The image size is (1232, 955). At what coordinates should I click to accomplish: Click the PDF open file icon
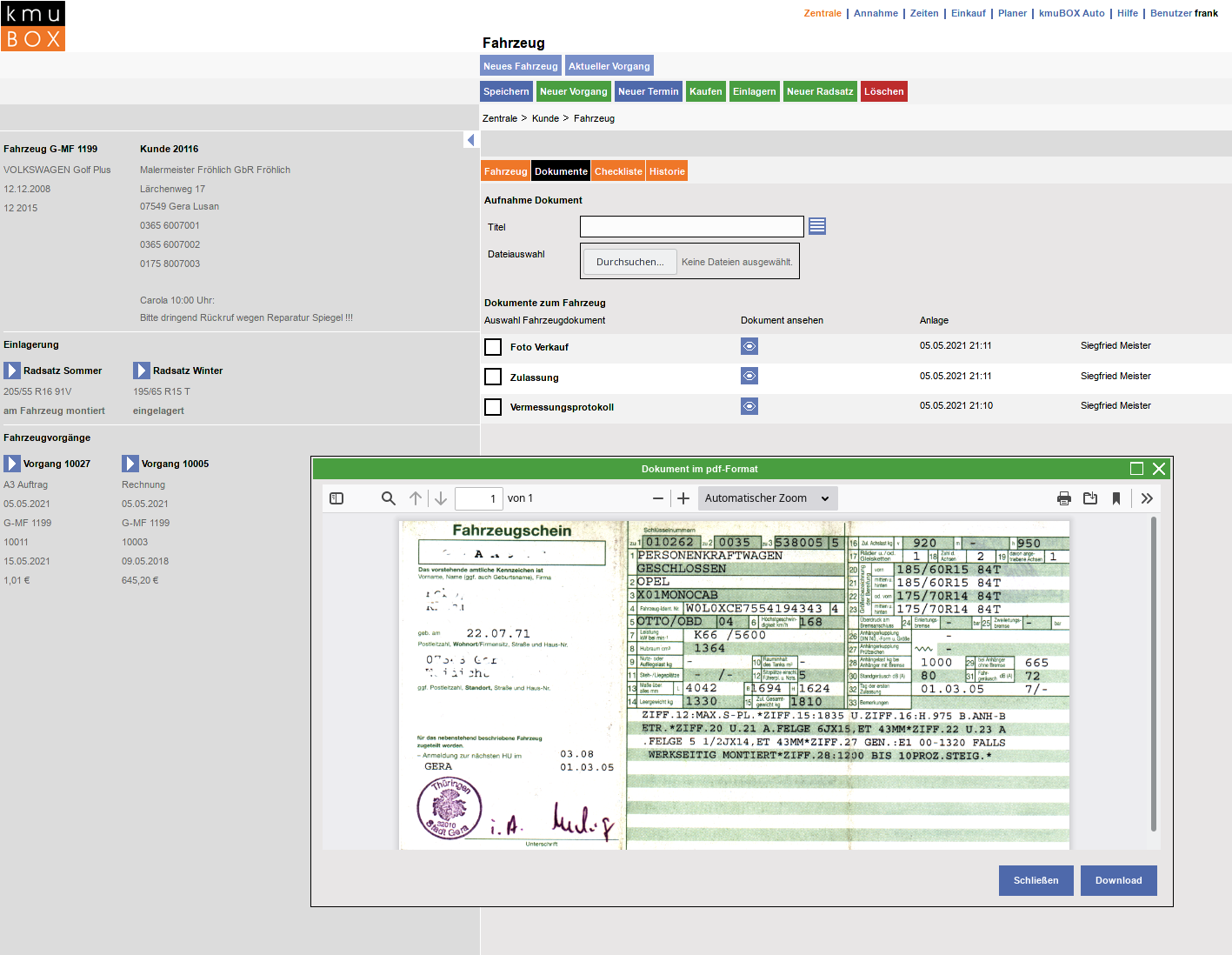coord(1090,498)
